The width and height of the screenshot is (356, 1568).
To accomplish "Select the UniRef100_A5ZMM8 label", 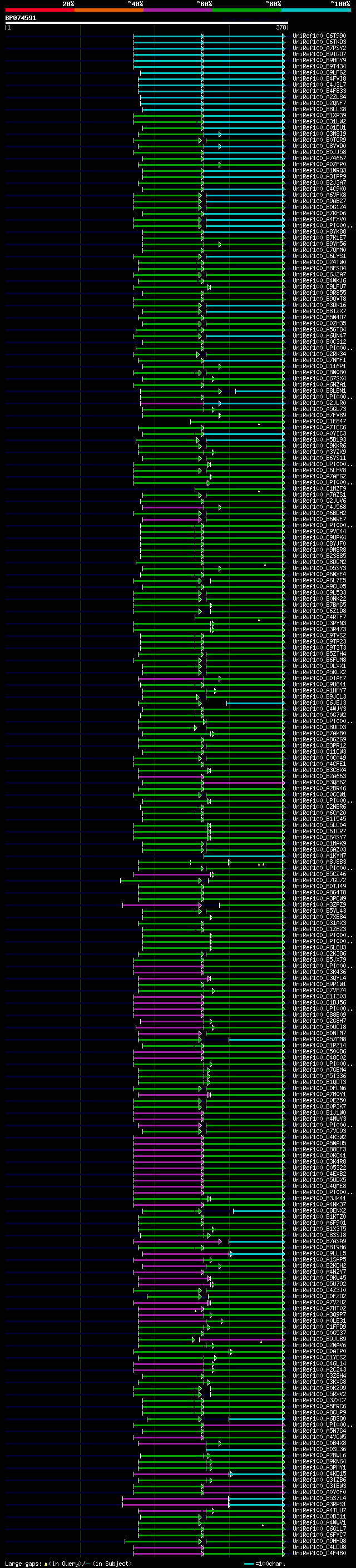I will [319, 1039].
